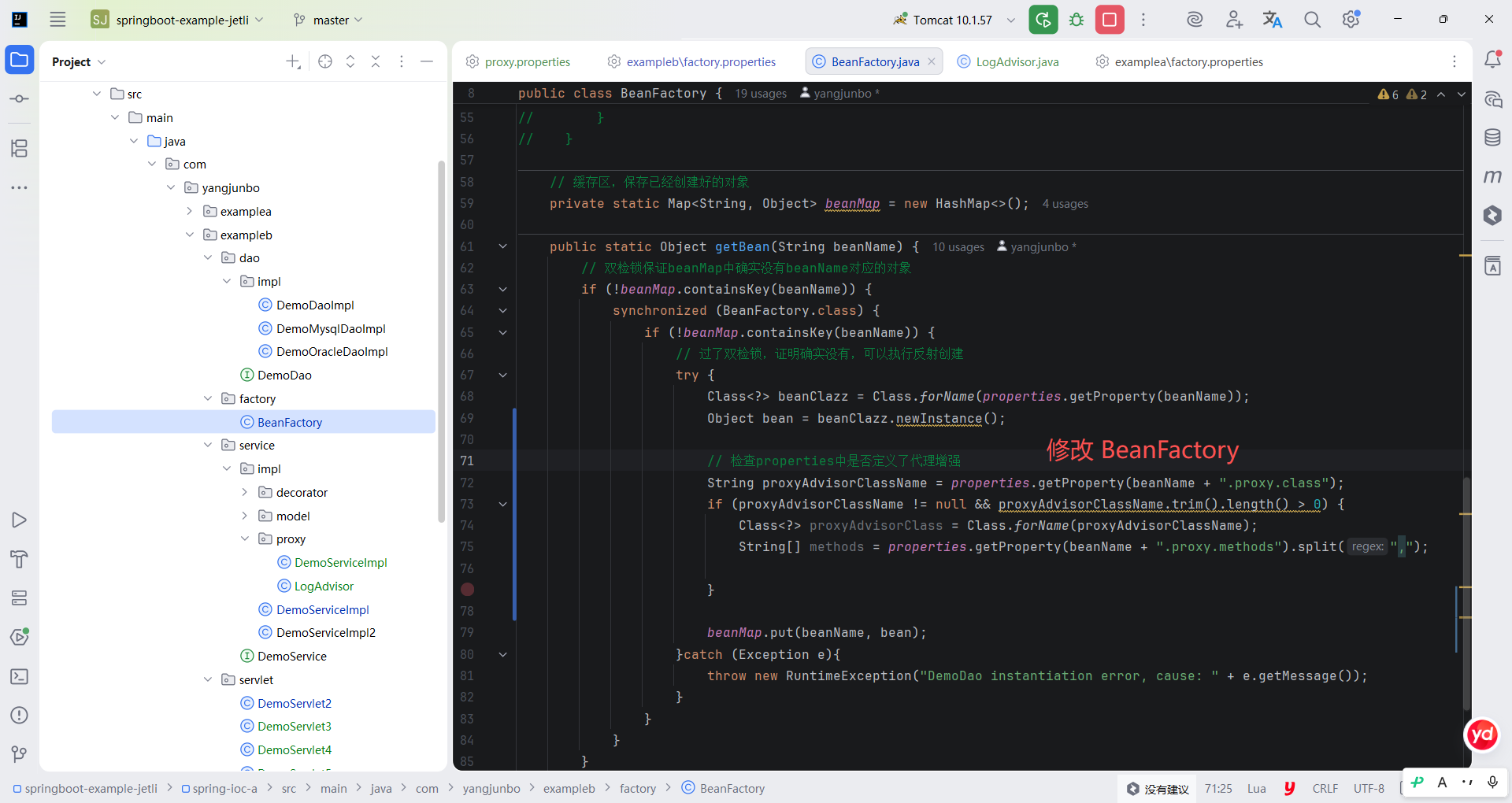Viewport: 1512px width, 803px height.
Task: Click the translate icon in toolbar
Action: [1273, 20]
